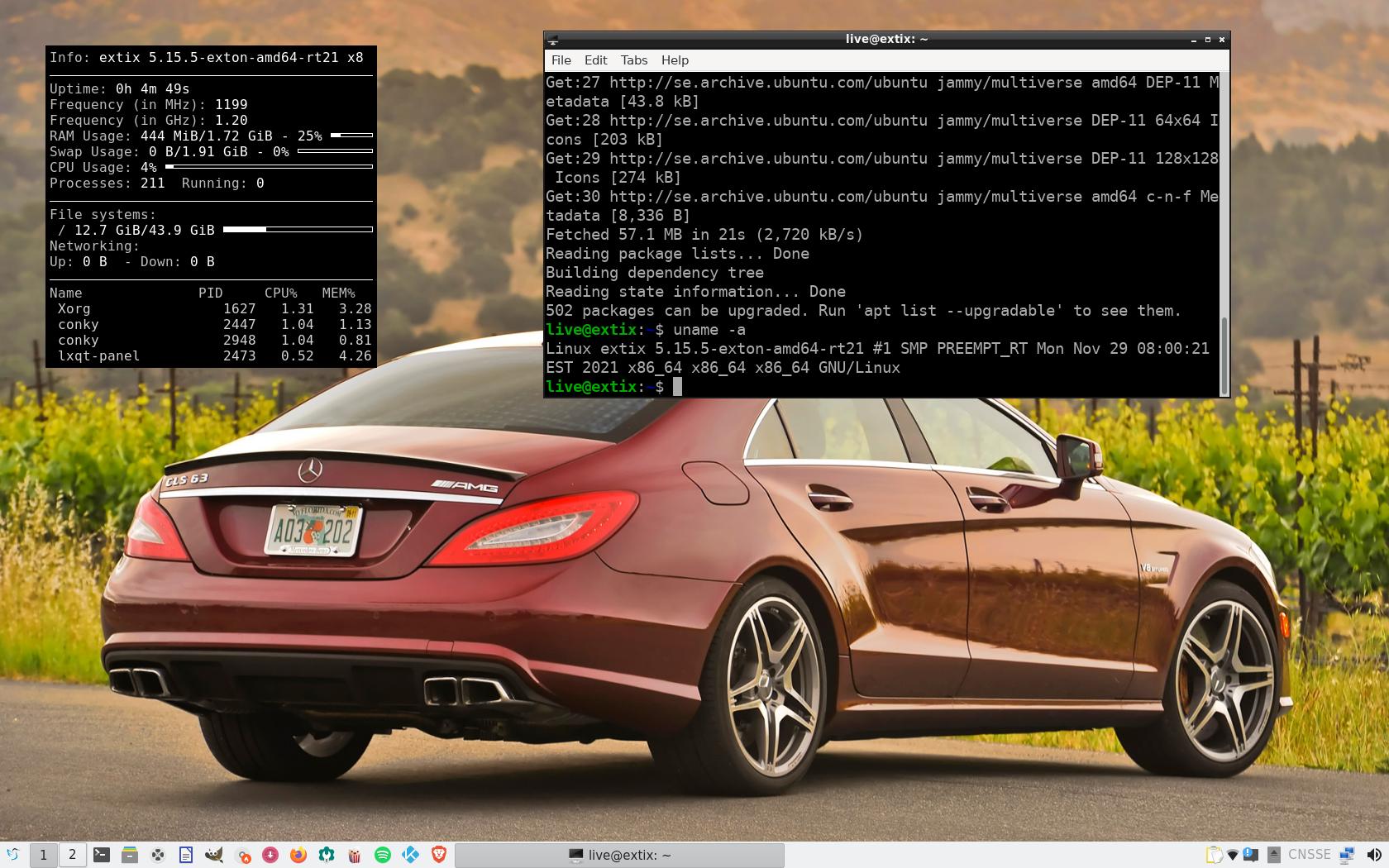Click conky file system usage bar
The height and width of the screenshot is (868, 1389).
[298, 229]
